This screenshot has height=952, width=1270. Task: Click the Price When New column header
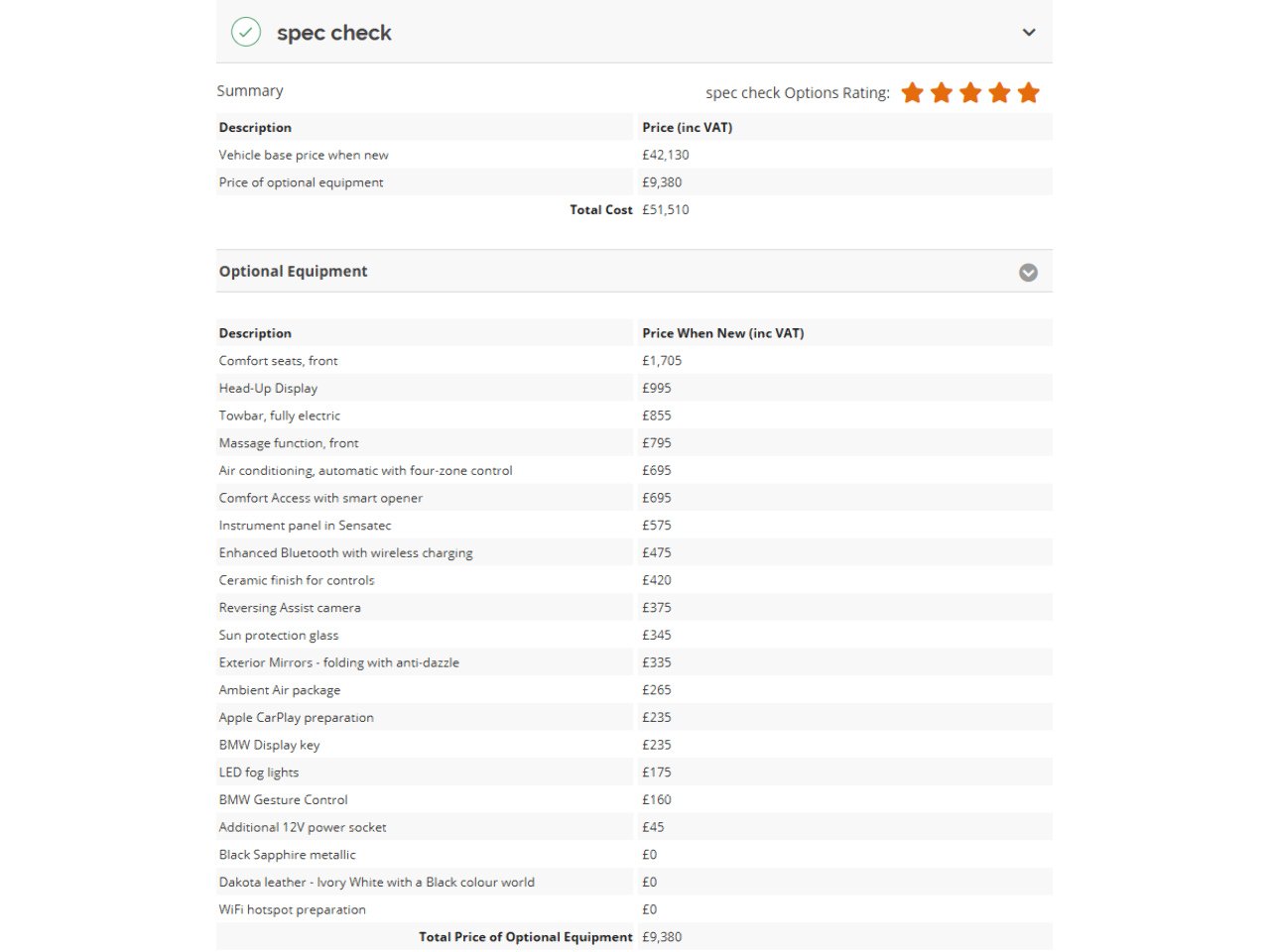click(723, 333)
